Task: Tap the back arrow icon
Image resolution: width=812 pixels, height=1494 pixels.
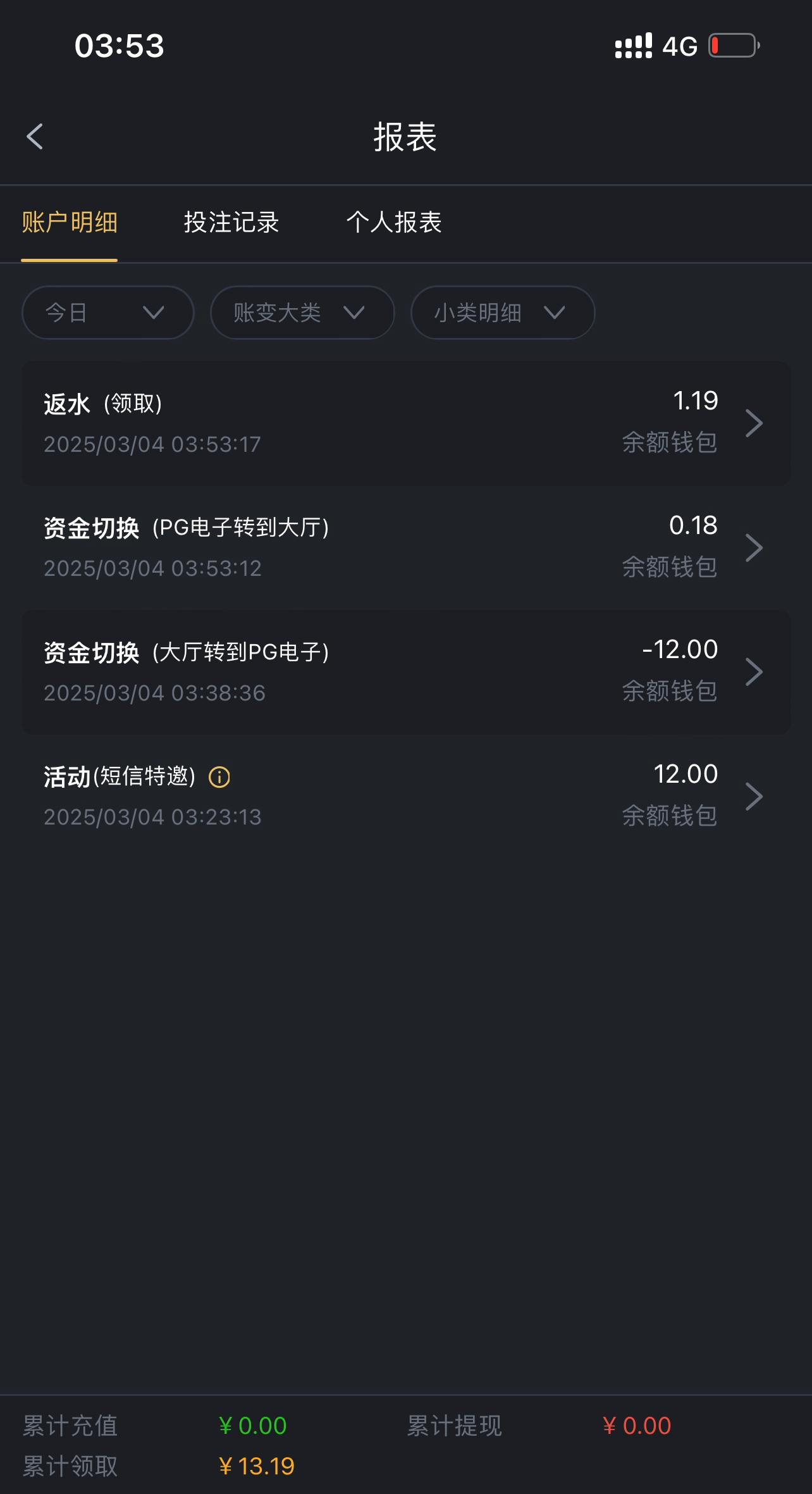Action: point(35,137)
